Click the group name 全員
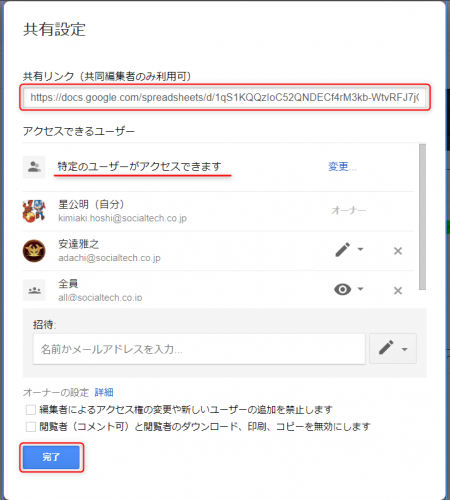 pyautogui.click(x=68, y=284)
